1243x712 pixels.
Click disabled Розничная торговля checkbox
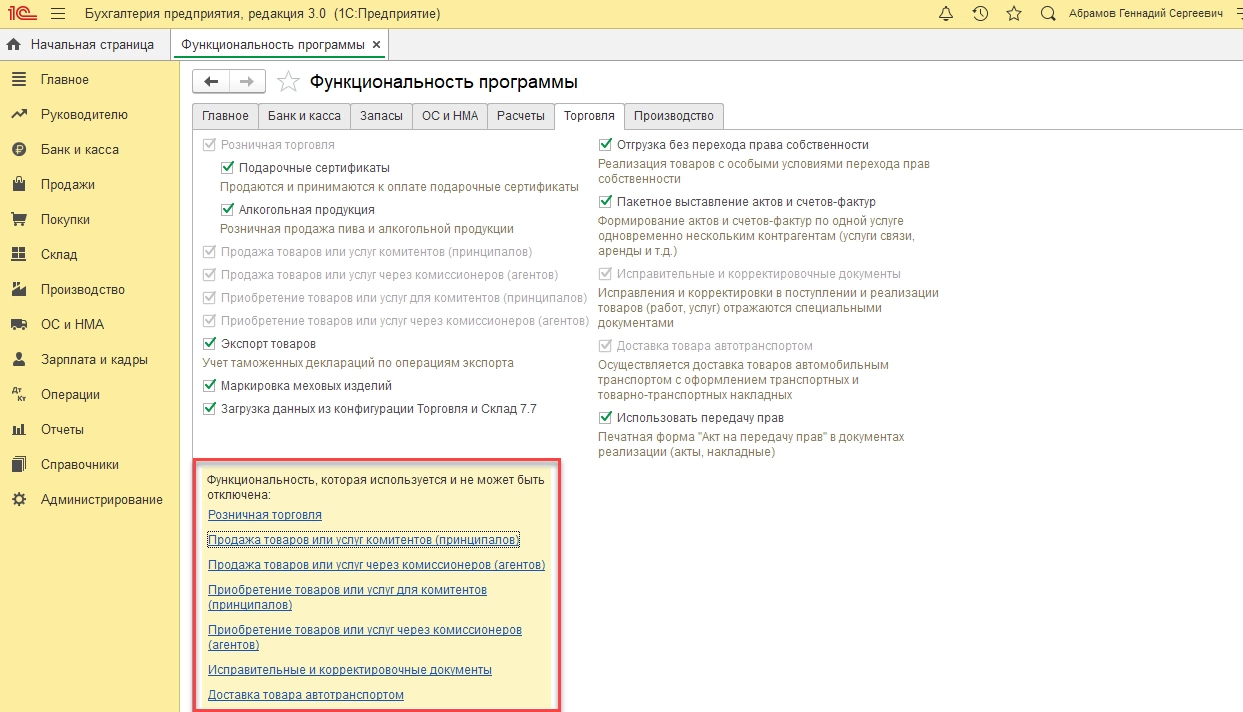click(x=209, y=145)
